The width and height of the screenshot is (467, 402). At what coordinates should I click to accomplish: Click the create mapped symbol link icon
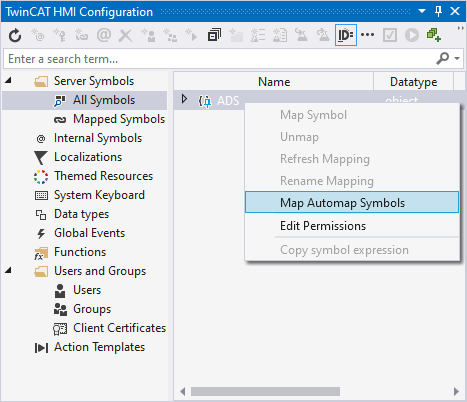[81, 35]
